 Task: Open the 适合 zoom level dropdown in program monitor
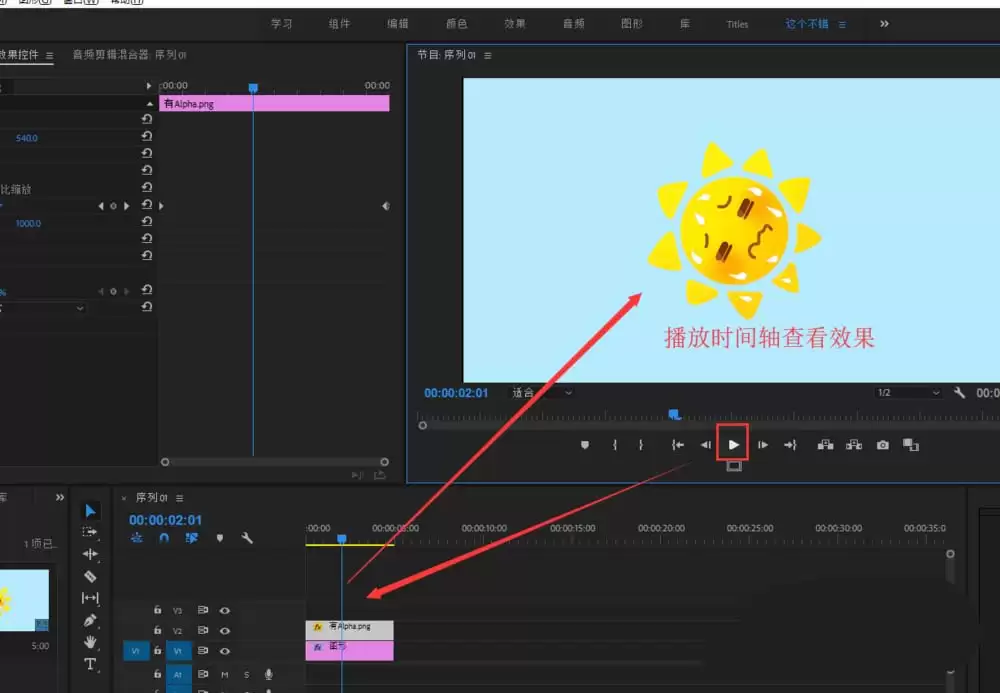coord(538,392)
